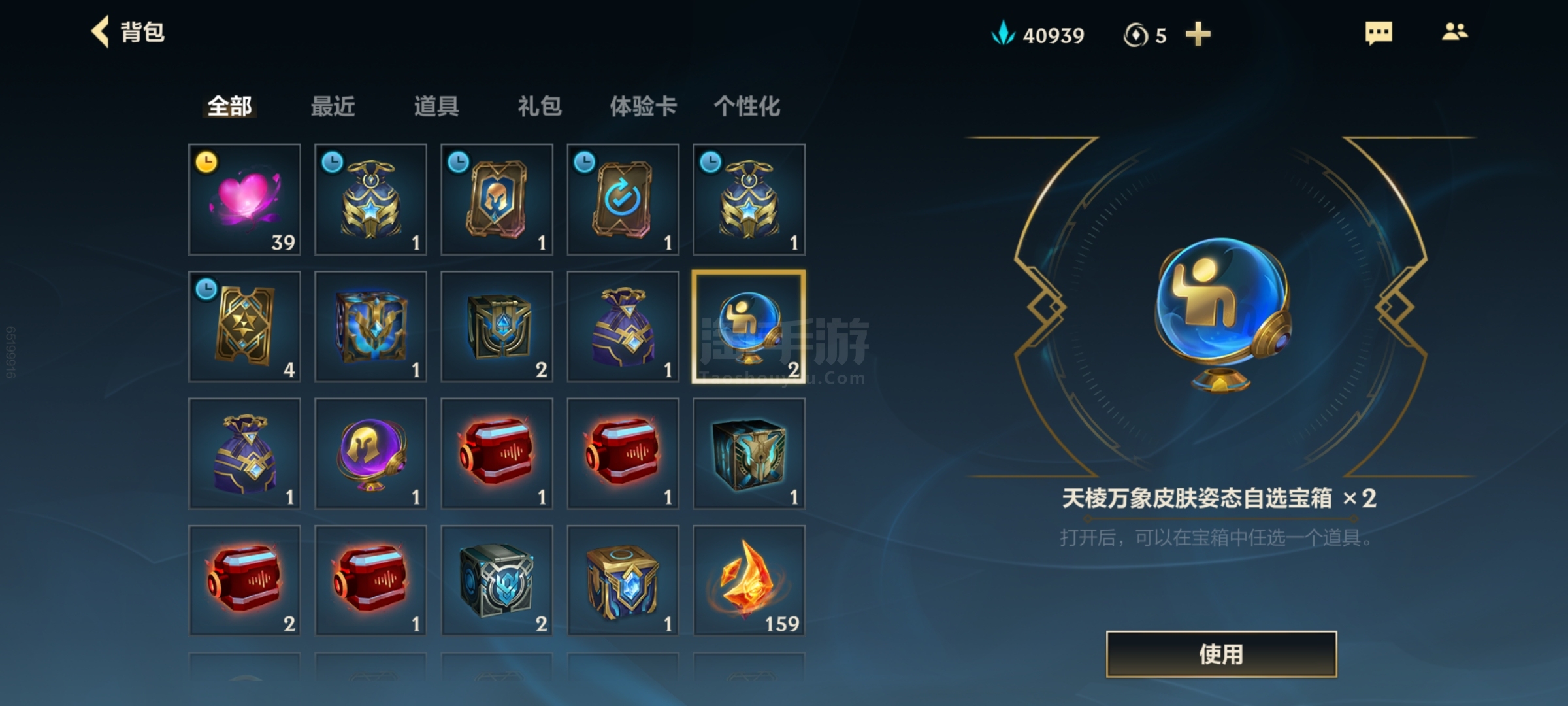Select the purple helmet orb item
This screenshot has width=1568, height=706.
tap(370, 454)
